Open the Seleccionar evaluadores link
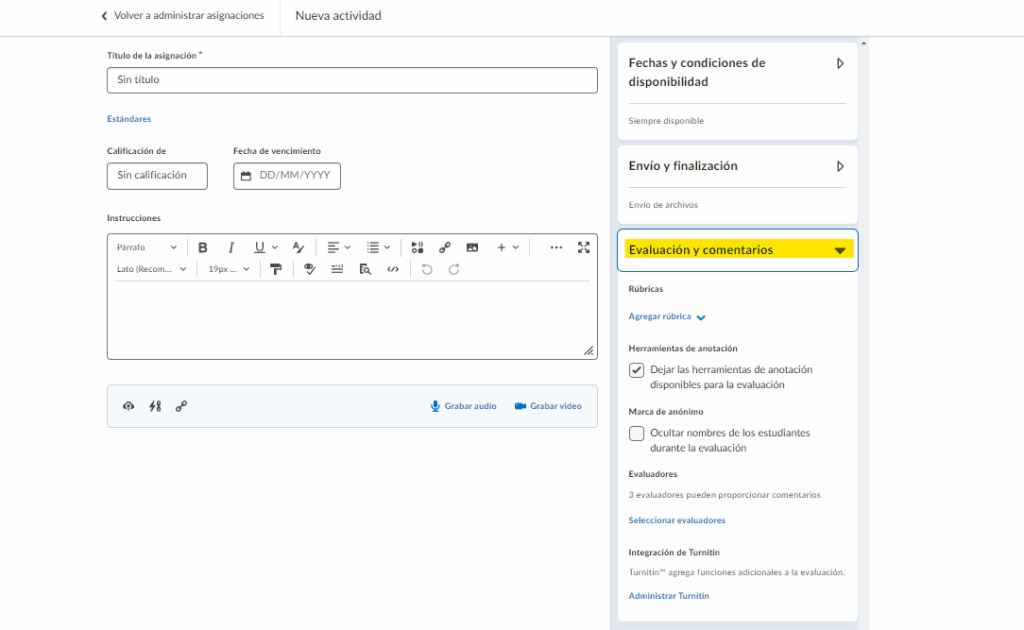The width and height of the screenshot is (1024, 630). click(x=677, y=520)
